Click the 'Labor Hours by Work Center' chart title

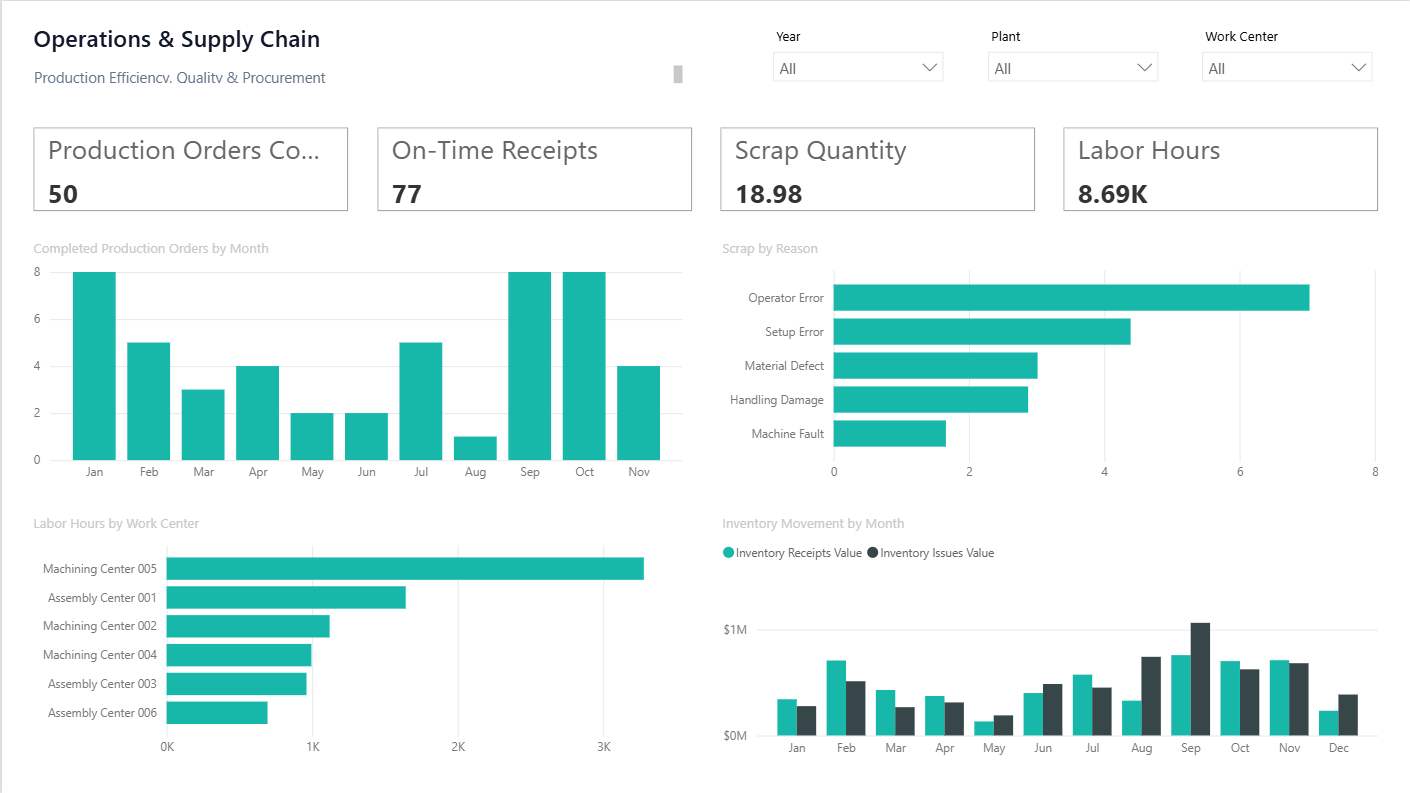116,523
